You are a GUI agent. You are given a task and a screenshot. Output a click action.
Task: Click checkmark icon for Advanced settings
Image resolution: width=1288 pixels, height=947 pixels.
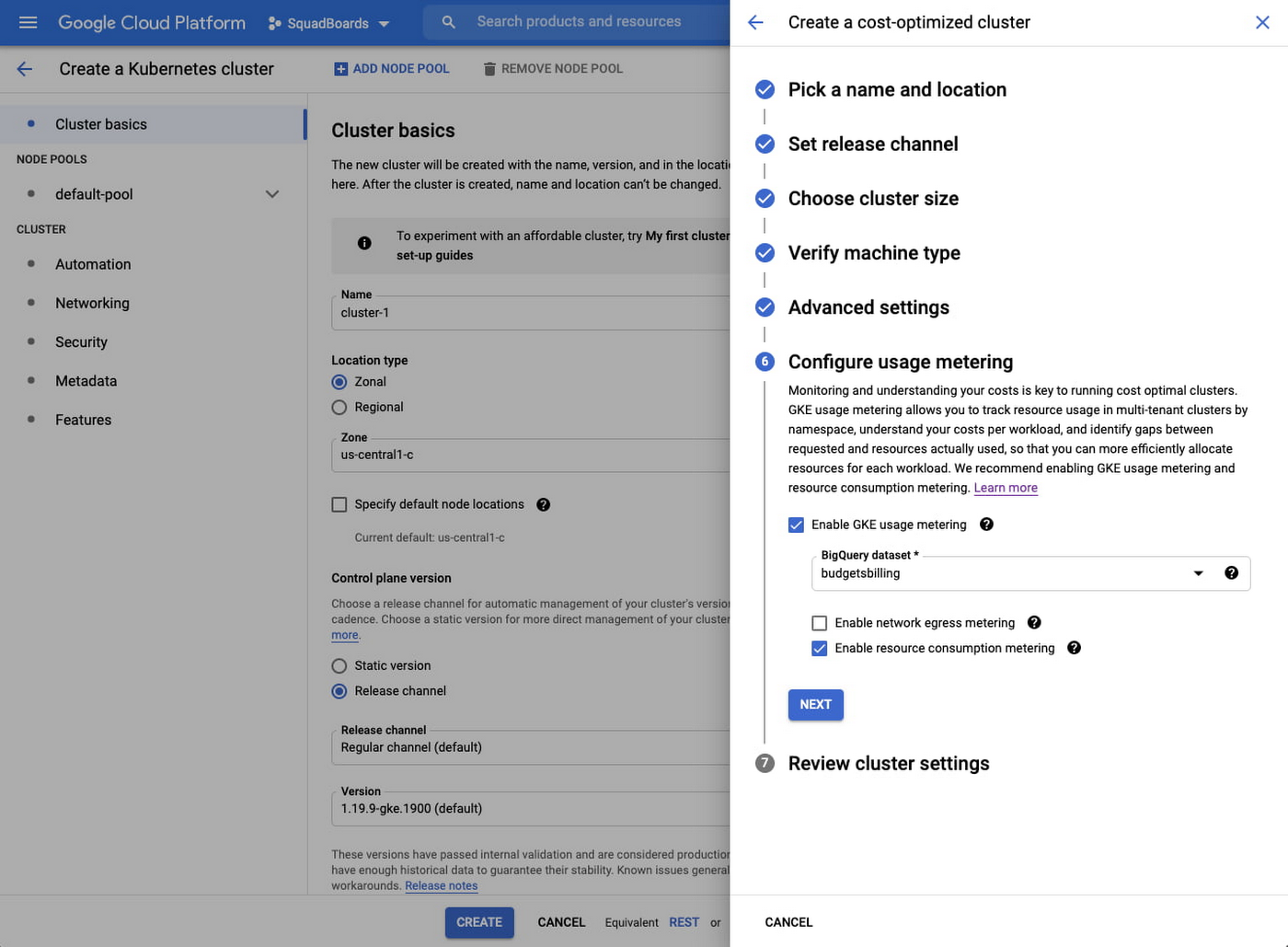click(765, 306)
